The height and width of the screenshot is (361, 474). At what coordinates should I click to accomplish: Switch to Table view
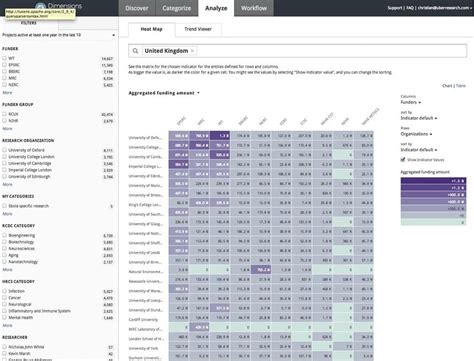(x=461, y=86)
